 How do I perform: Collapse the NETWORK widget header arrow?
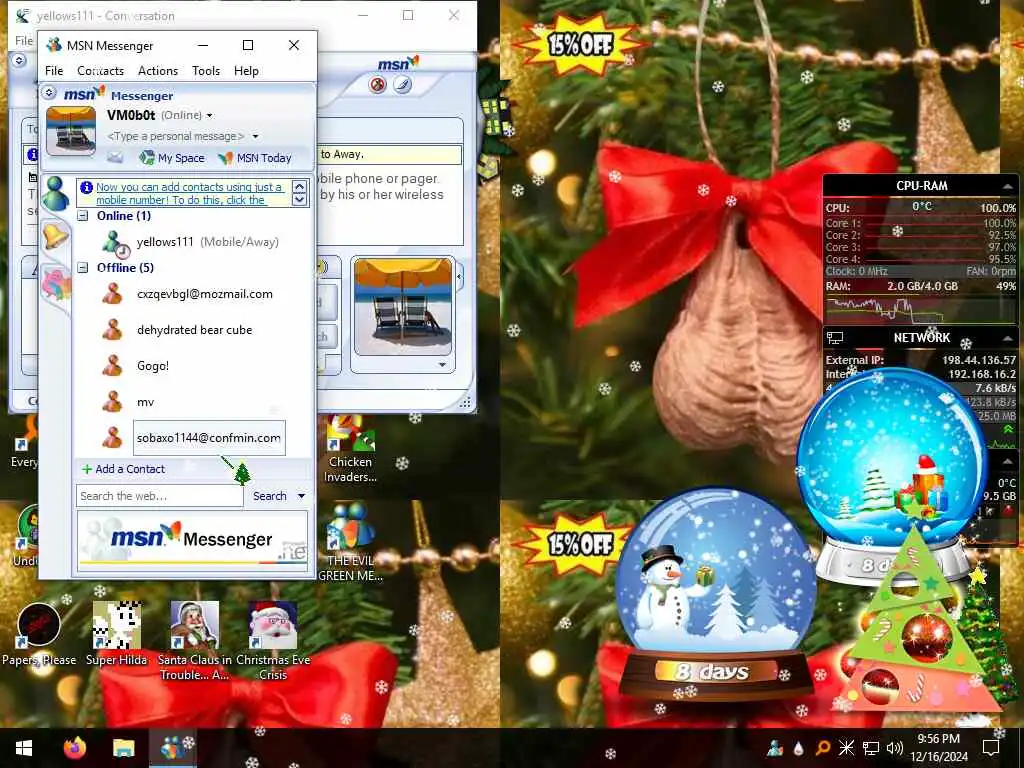(x=1009, y=338)
